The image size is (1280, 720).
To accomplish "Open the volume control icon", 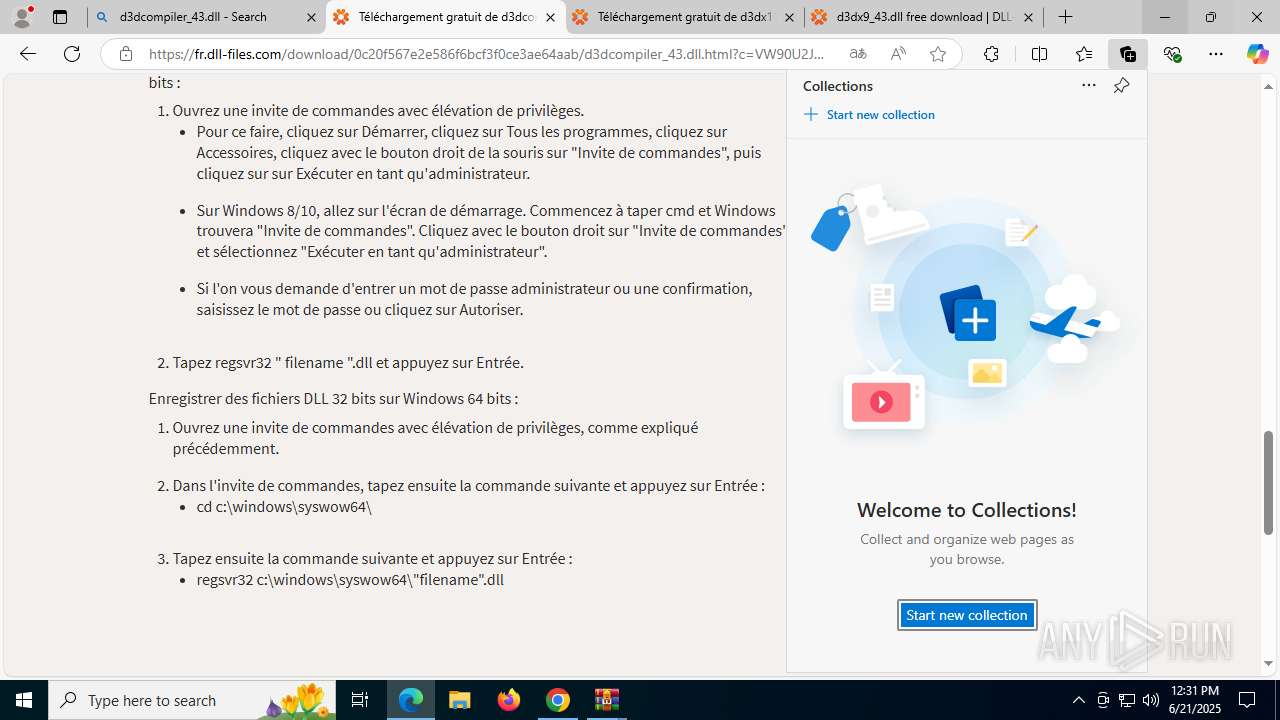I will (1150, 700).
